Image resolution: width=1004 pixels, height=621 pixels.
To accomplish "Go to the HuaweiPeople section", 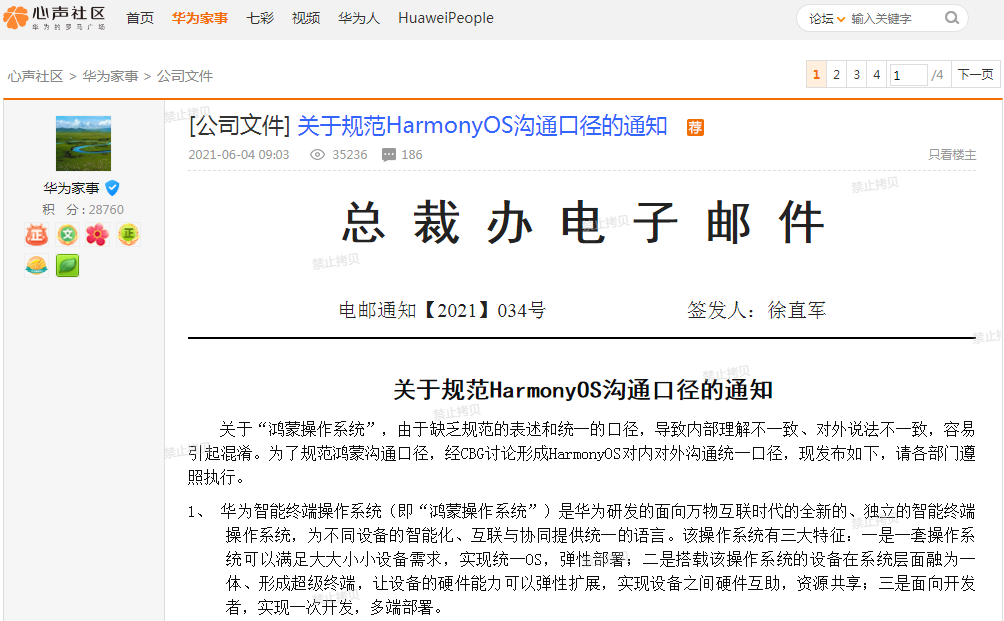I will tap(445, 18).
